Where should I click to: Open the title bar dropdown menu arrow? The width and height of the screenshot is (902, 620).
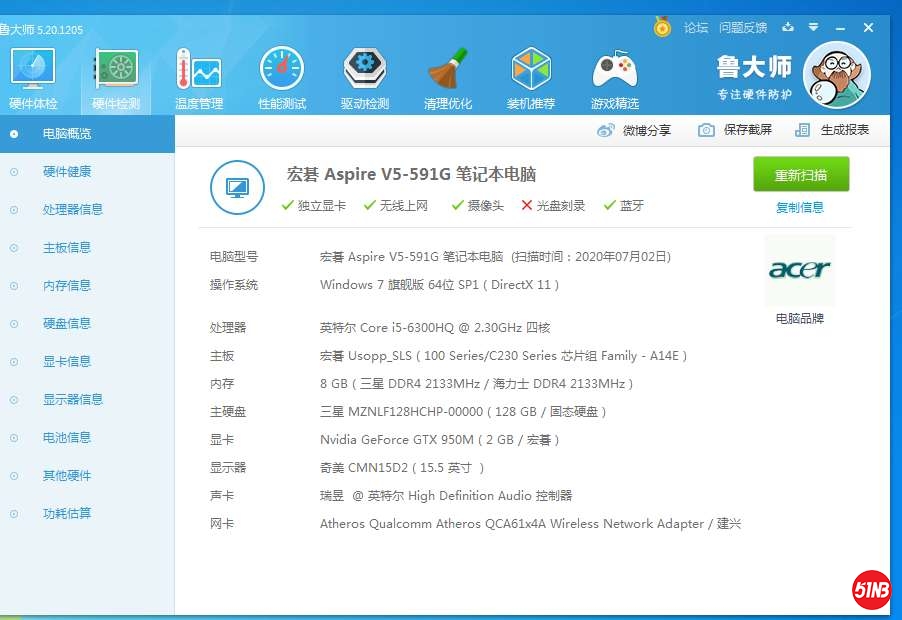pos(814,27)
